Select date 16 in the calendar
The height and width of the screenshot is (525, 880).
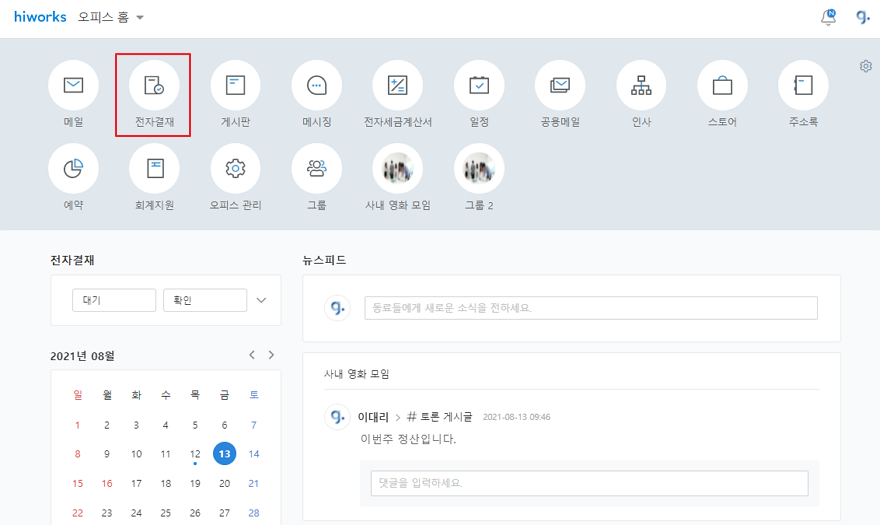[x=107, y=483]
